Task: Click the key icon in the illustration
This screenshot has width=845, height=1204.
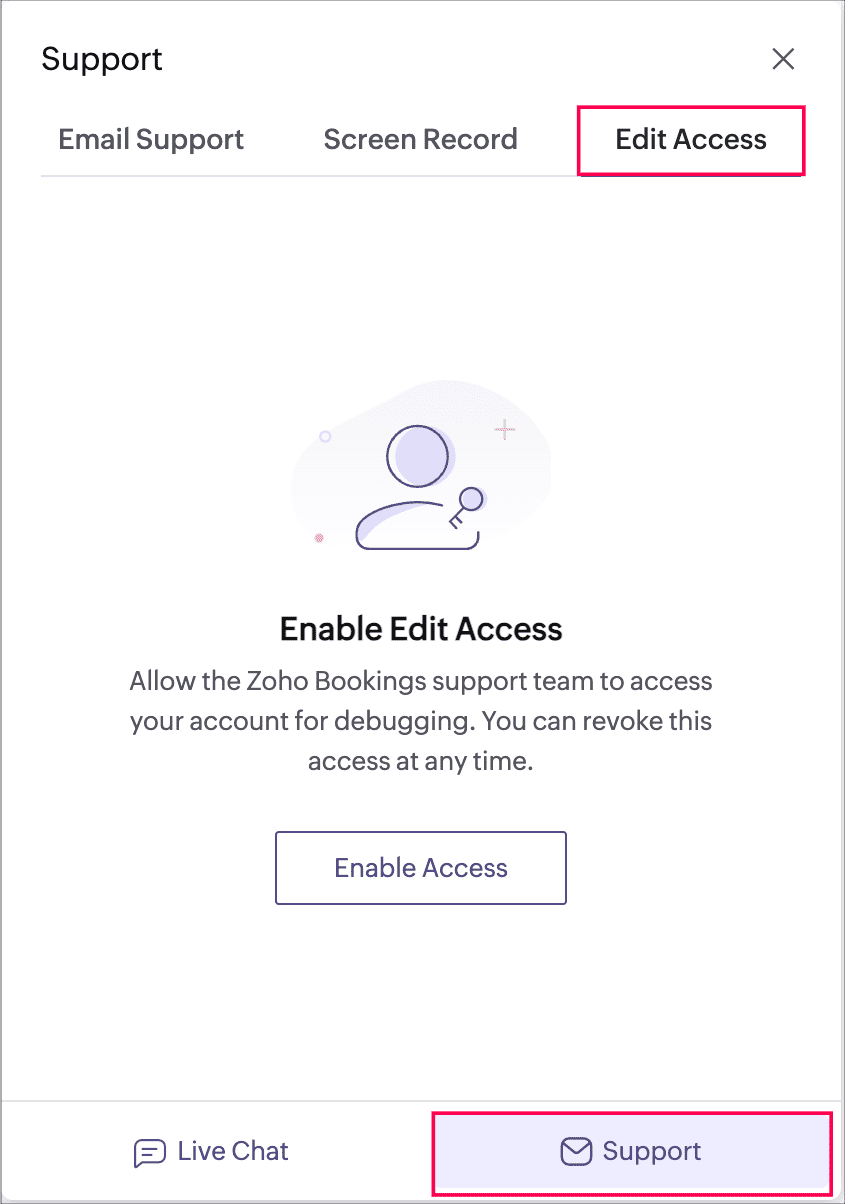Action: (x=465, y=506)
